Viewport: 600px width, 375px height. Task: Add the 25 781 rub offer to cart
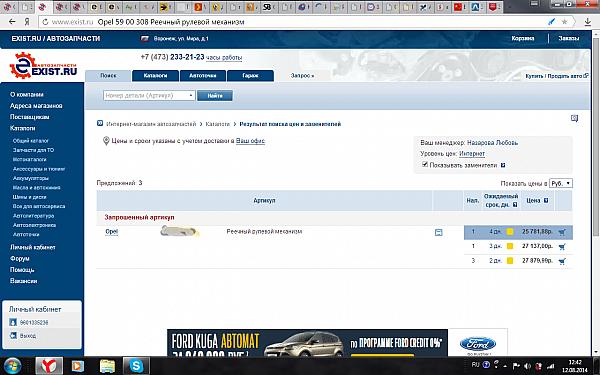[x=562, y=232]
